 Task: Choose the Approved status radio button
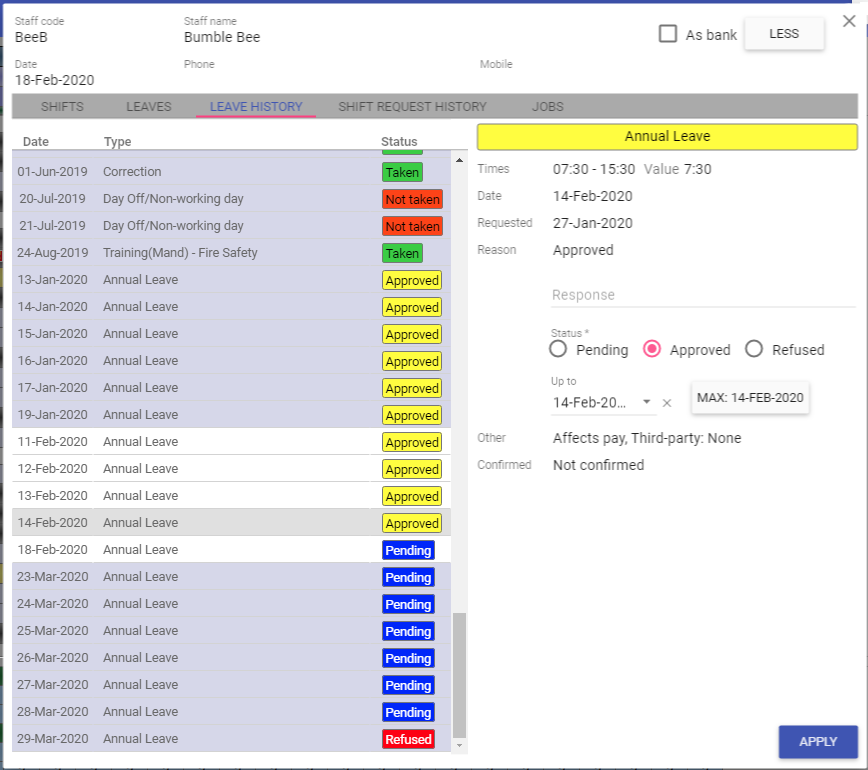(652, 349)
